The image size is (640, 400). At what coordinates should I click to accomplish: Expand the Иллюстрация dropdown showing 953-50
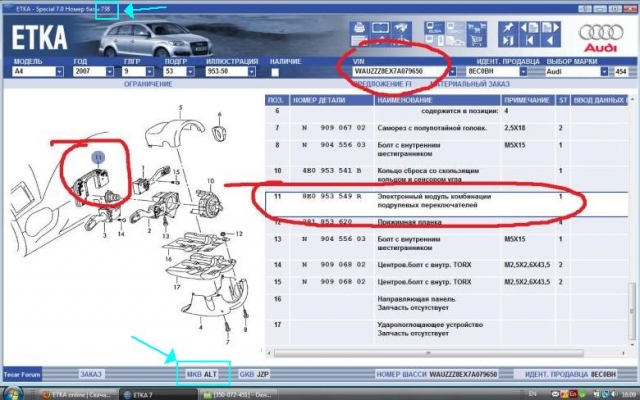click(x=251, y=71)
